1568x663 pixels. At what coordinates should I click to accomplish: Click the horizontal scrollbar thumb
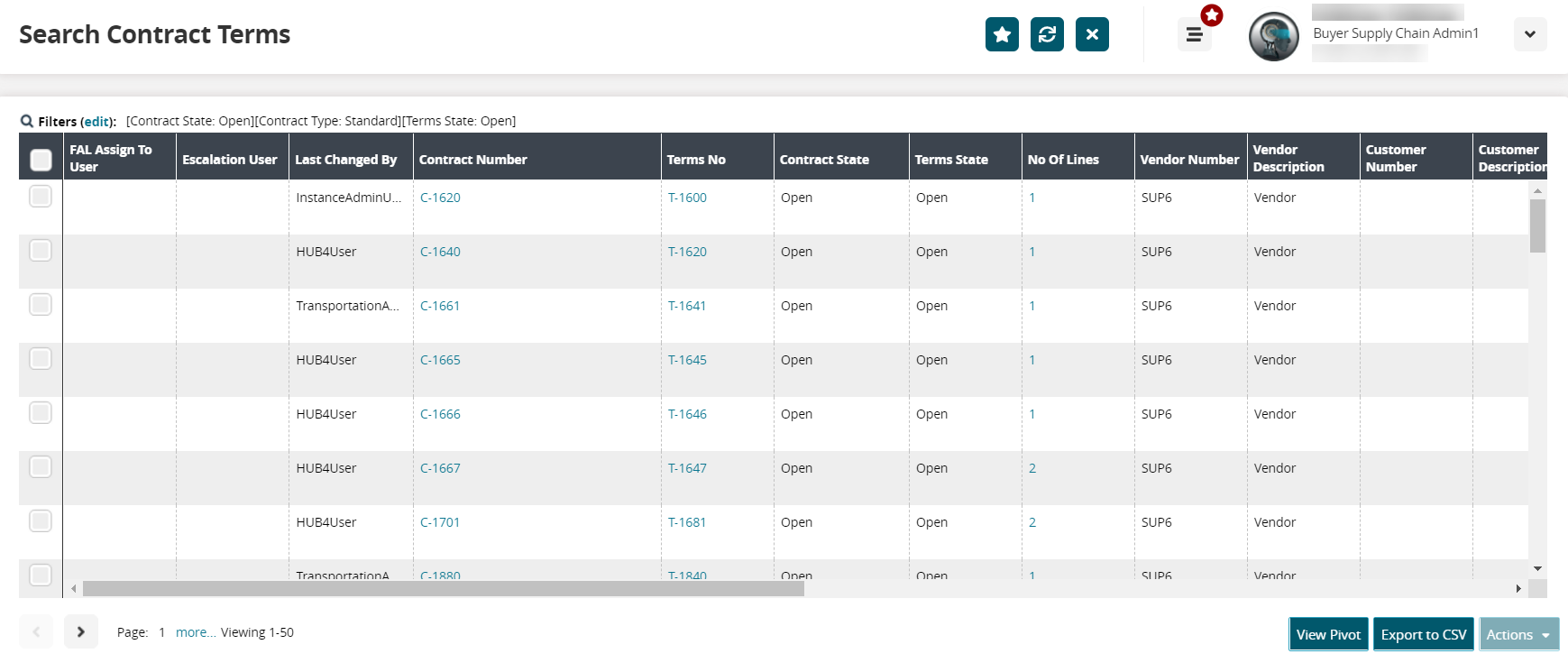click(442, 589)
